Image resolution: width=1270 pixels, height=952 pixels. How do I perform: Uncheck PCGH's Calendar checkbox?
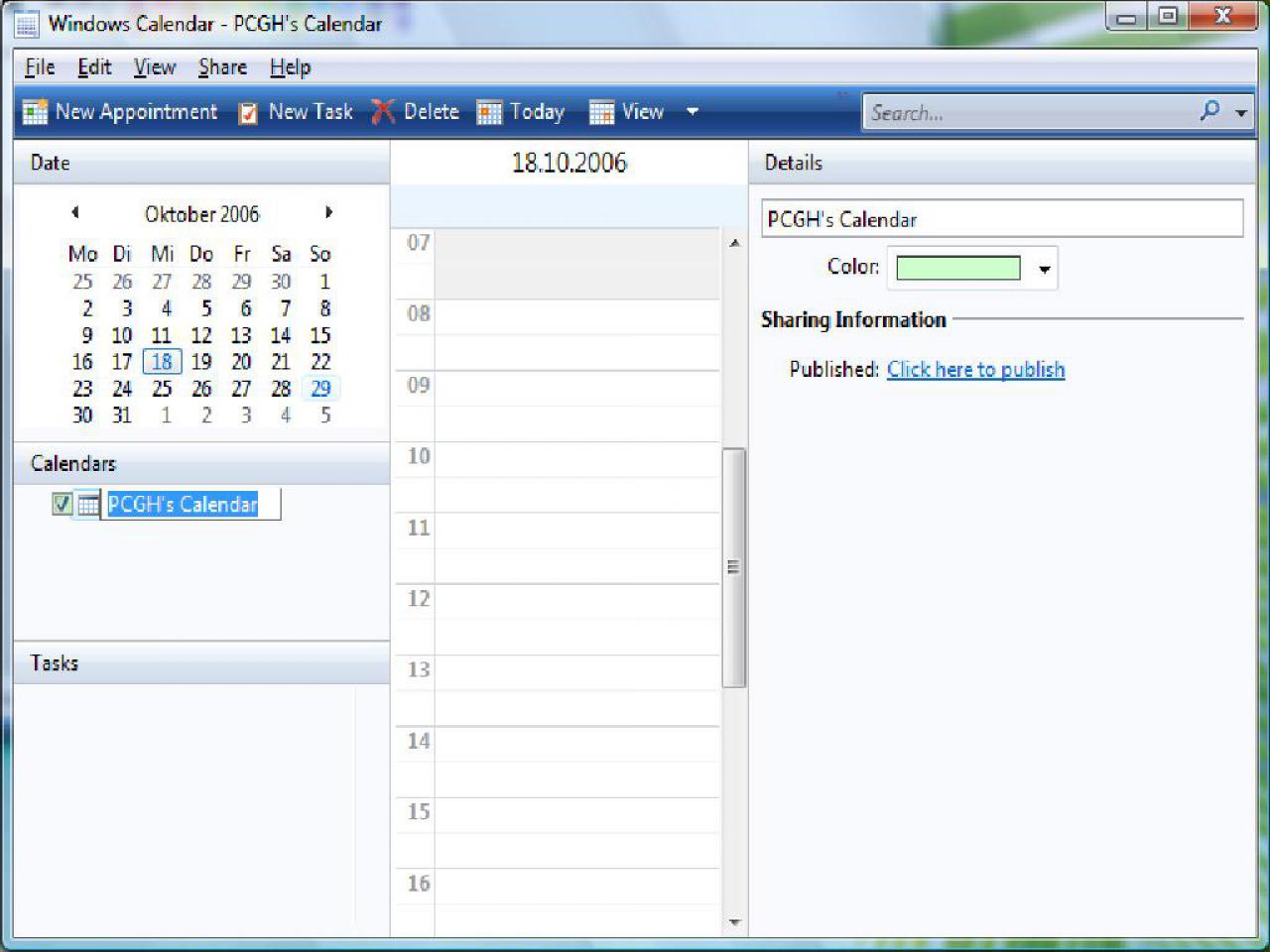click(x=62, y=504)
